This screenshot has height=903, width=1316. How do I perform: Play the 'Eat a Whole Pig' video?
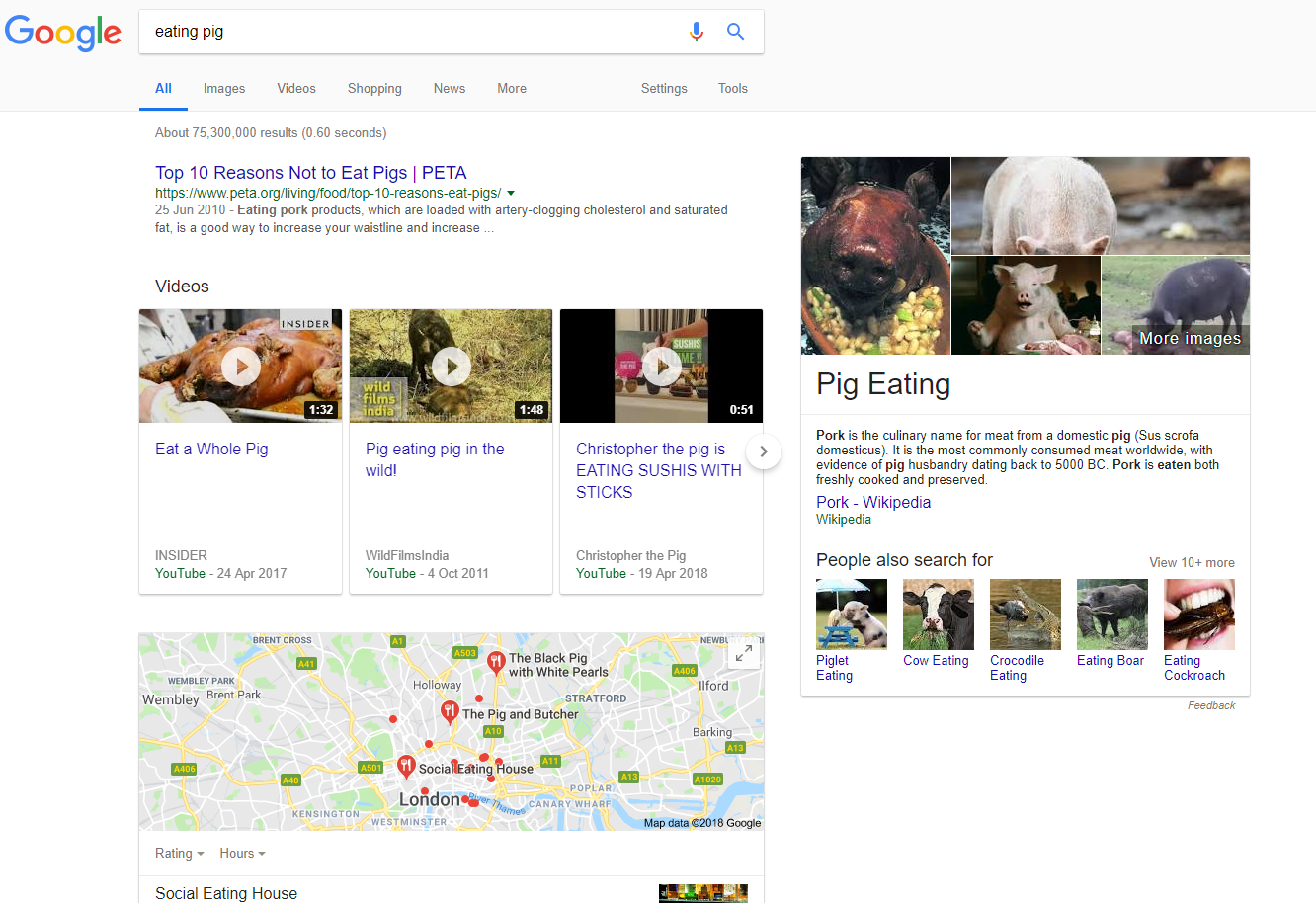point(240,366)
